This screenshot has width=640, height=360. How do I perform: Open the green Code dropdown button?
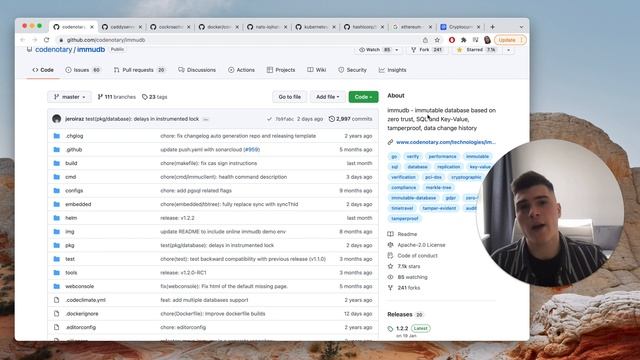363,97
